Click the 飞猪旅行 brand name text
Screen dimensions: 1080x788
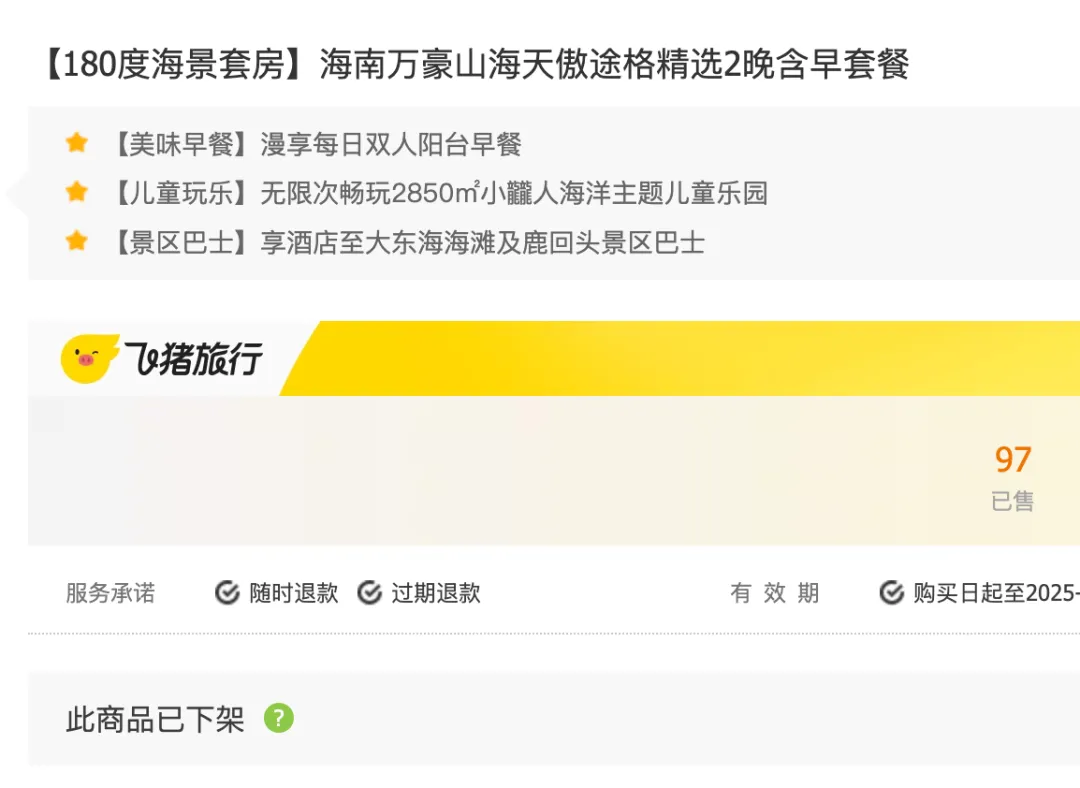194,358
